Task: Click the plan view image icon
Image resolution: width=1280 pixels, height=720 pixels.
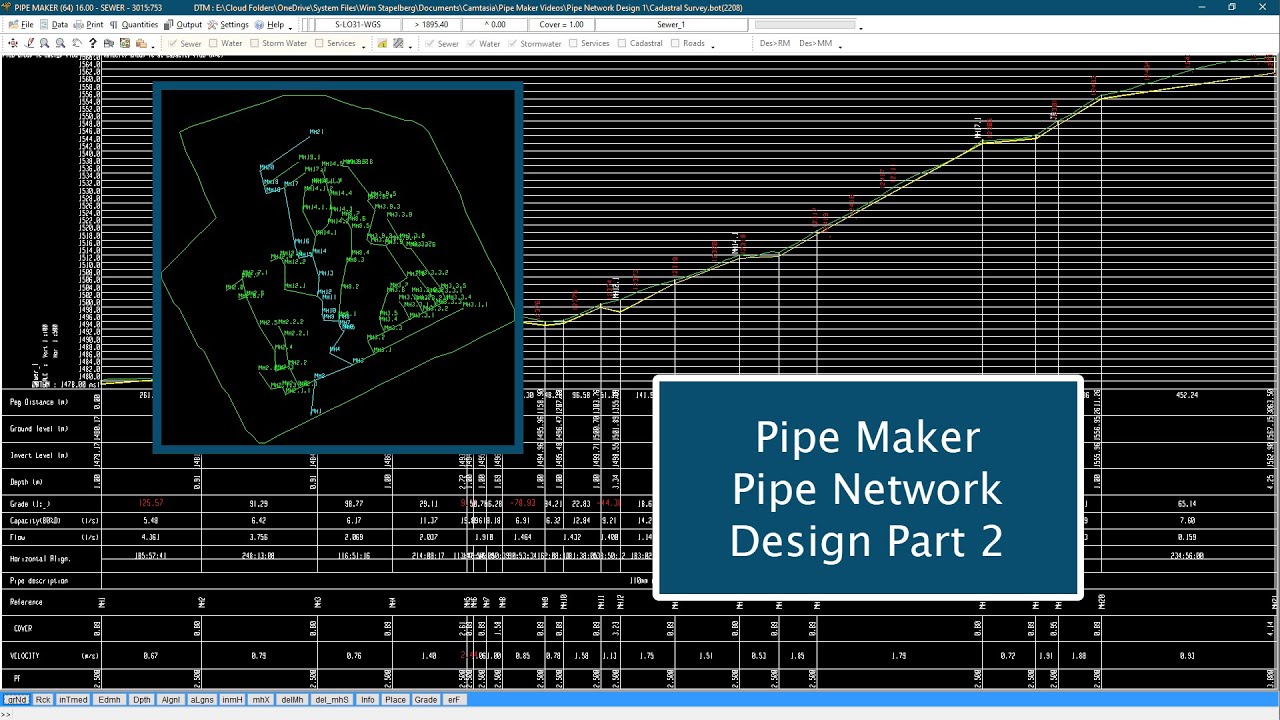Action: pyautogui.click(x=125, y=43)
